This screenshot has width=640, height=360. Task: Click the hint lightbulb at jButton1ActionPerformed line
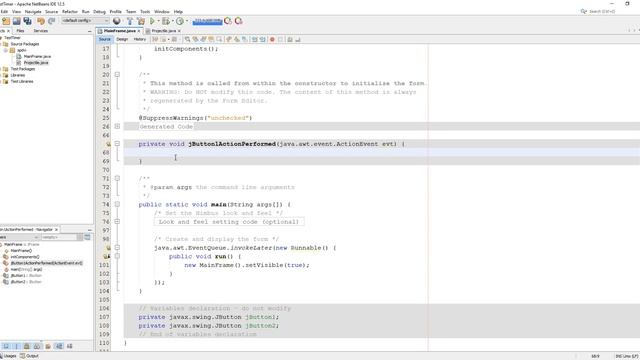tap(108, 144)
